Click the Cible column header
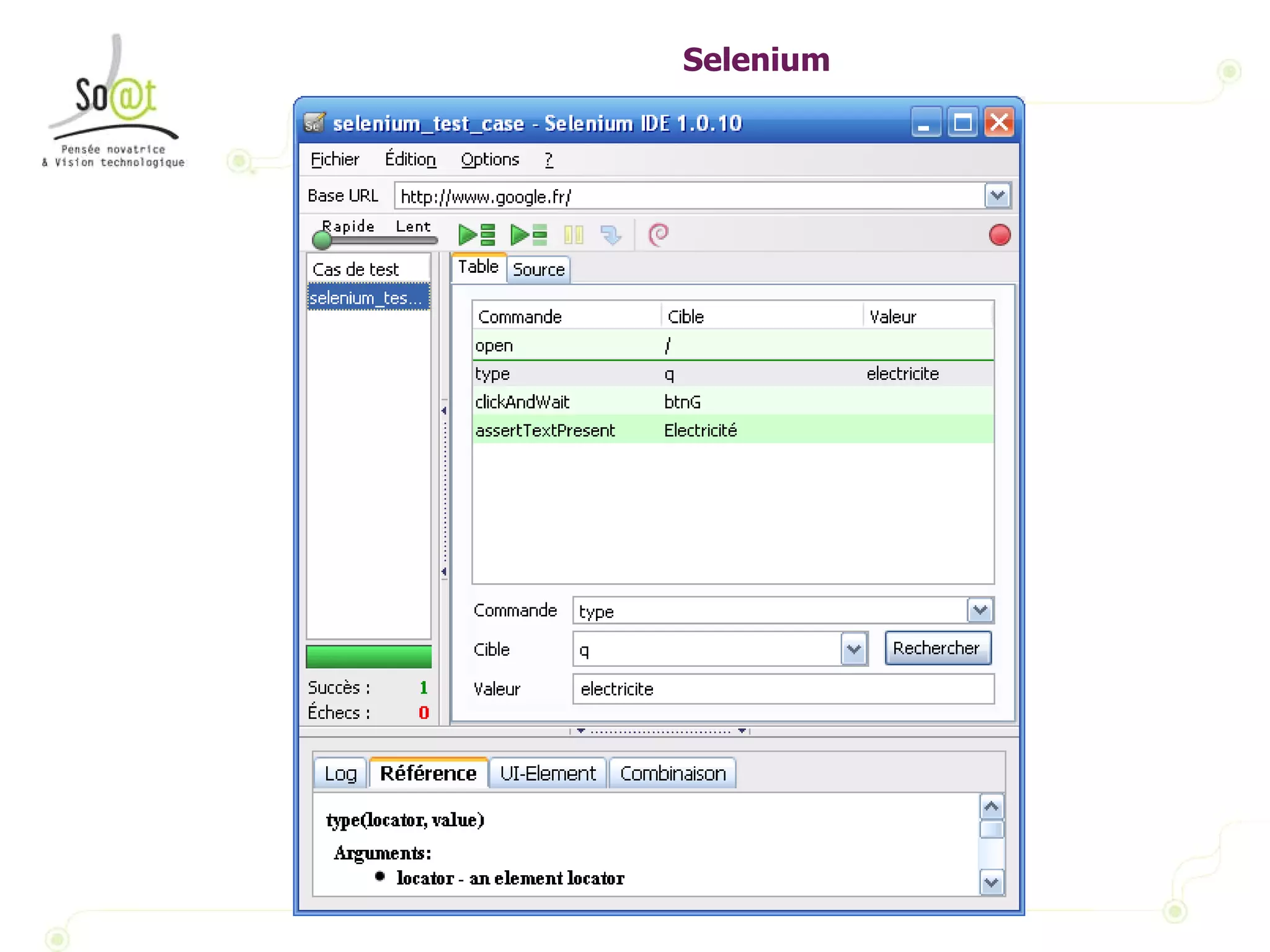The height and width of the screenshot is (952, 1270). click(762, 317)
